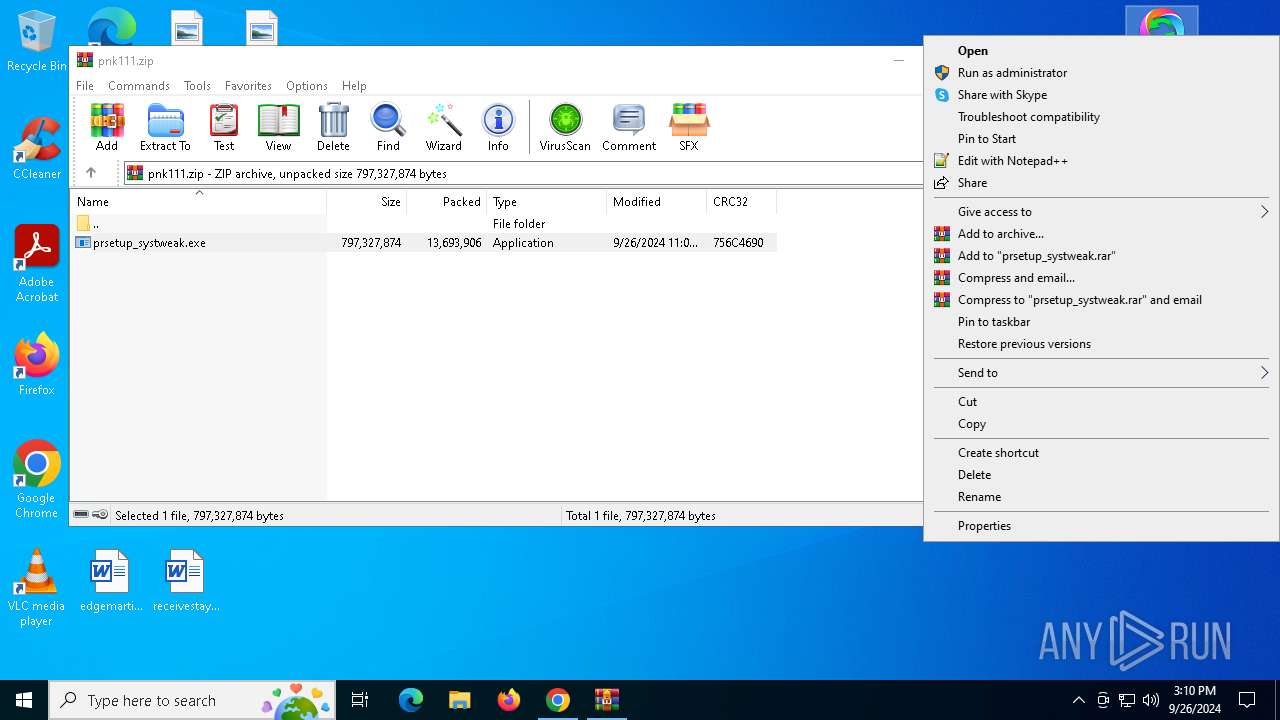Open Google Chrome desktop shortcut
Viewport: 1280px width, 720px height.
click(37, 479)
